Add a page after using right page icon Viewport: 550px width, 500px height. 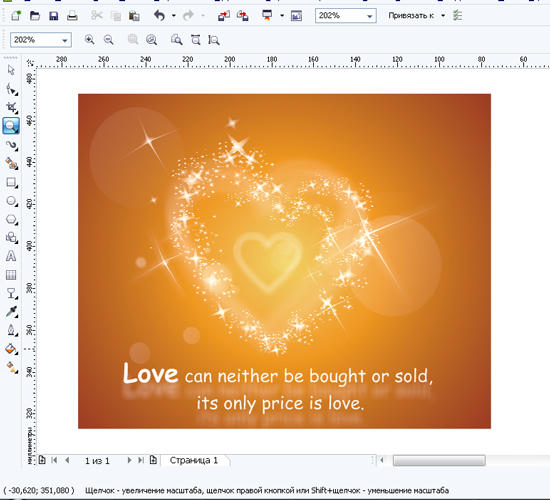(x=153, y=460)
